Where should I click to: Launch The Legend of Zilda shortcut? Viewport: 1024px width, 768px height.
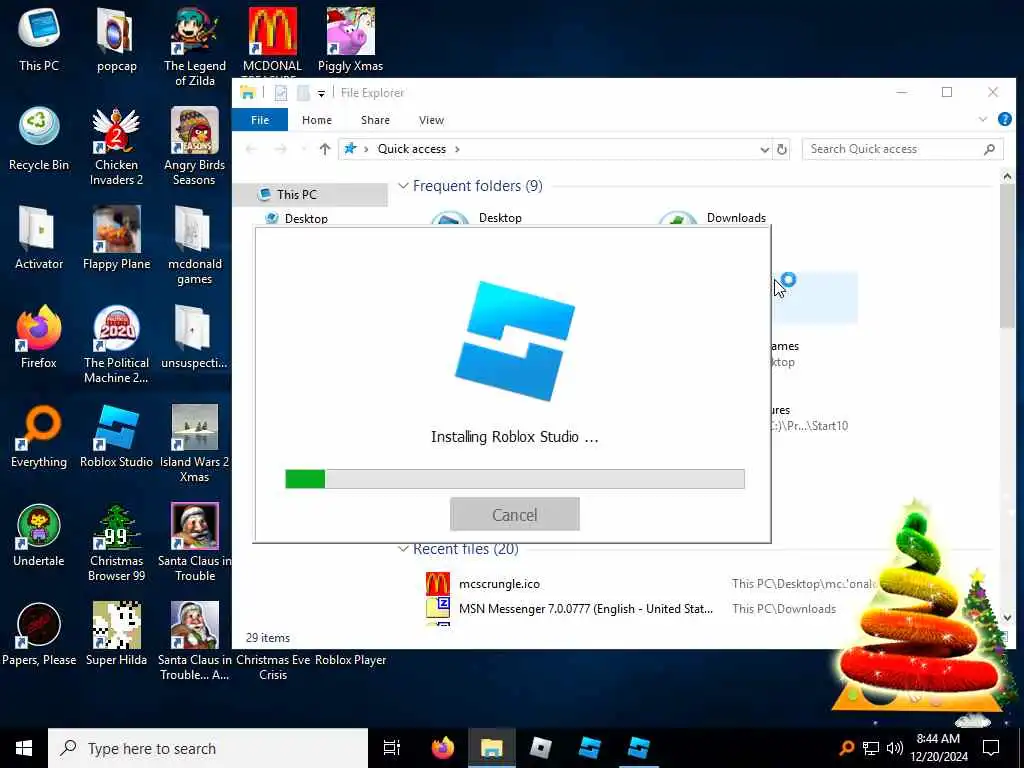click(195, 46)
